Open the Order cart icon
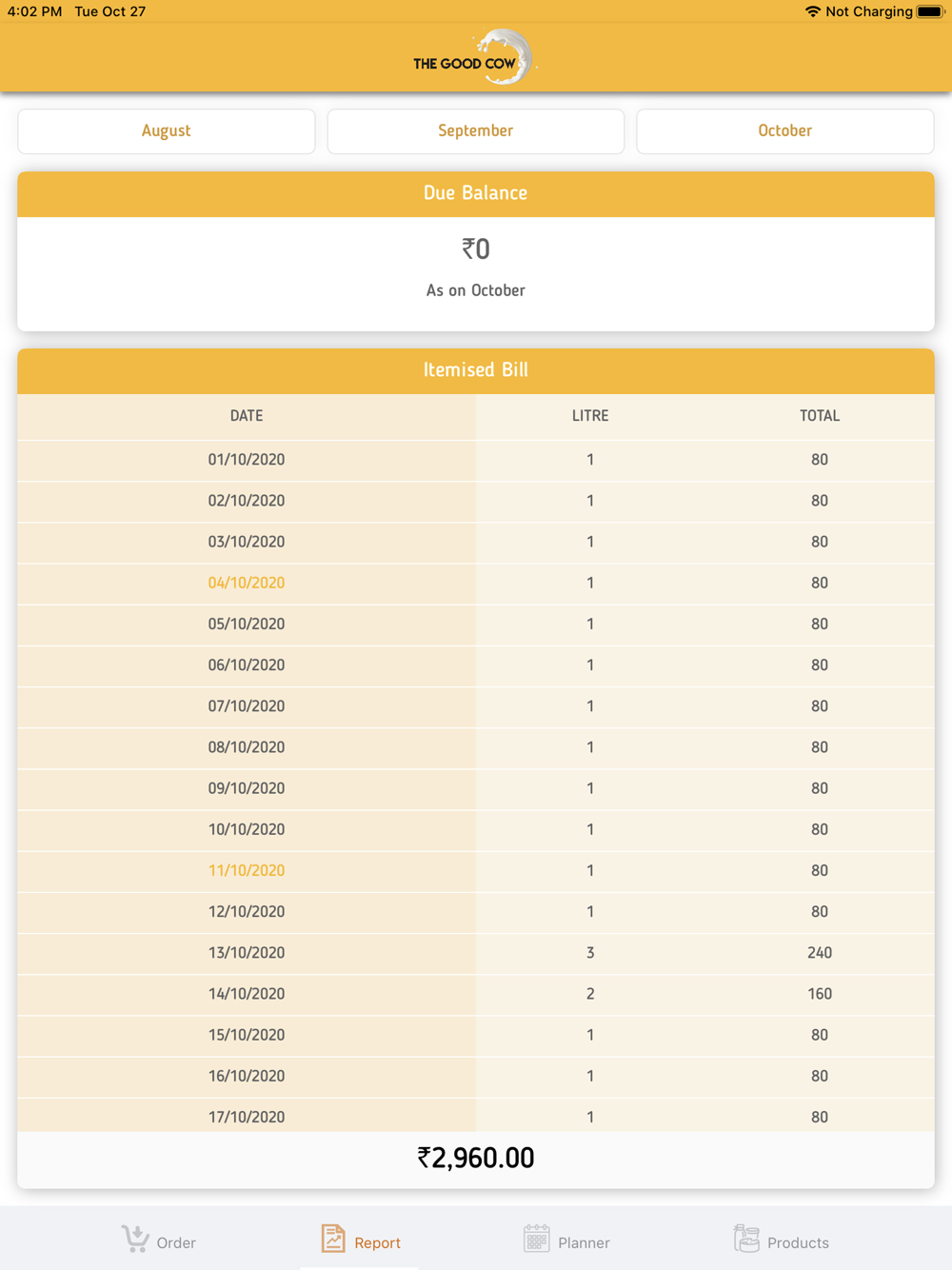 [x=135, y=1239]
